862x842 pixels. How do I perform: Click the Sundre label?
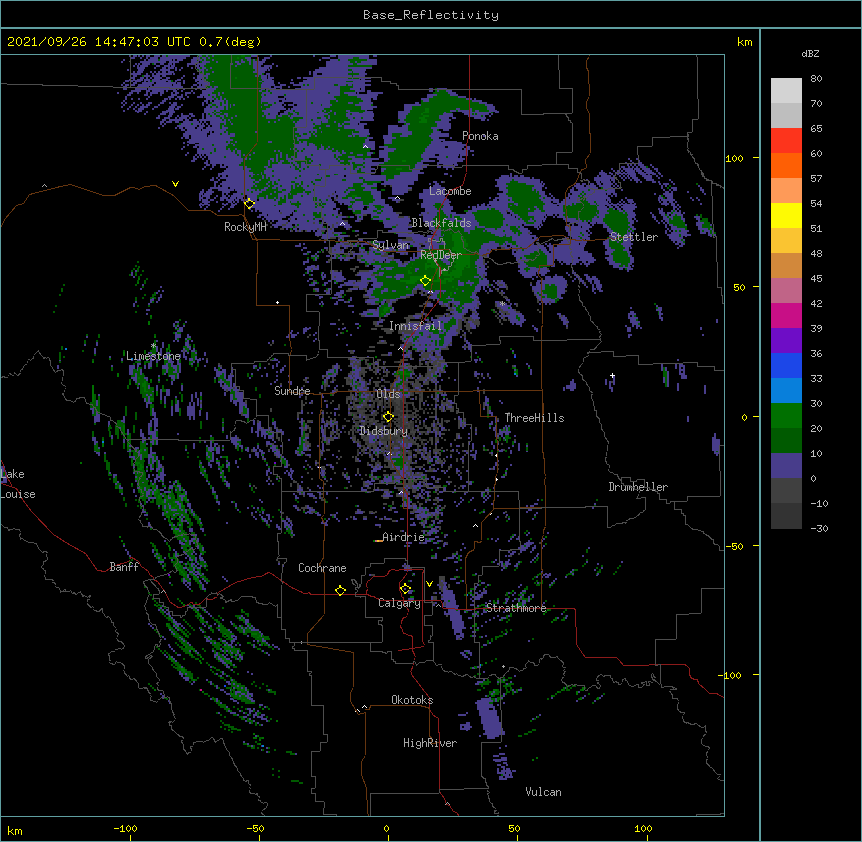pos(292,391)
